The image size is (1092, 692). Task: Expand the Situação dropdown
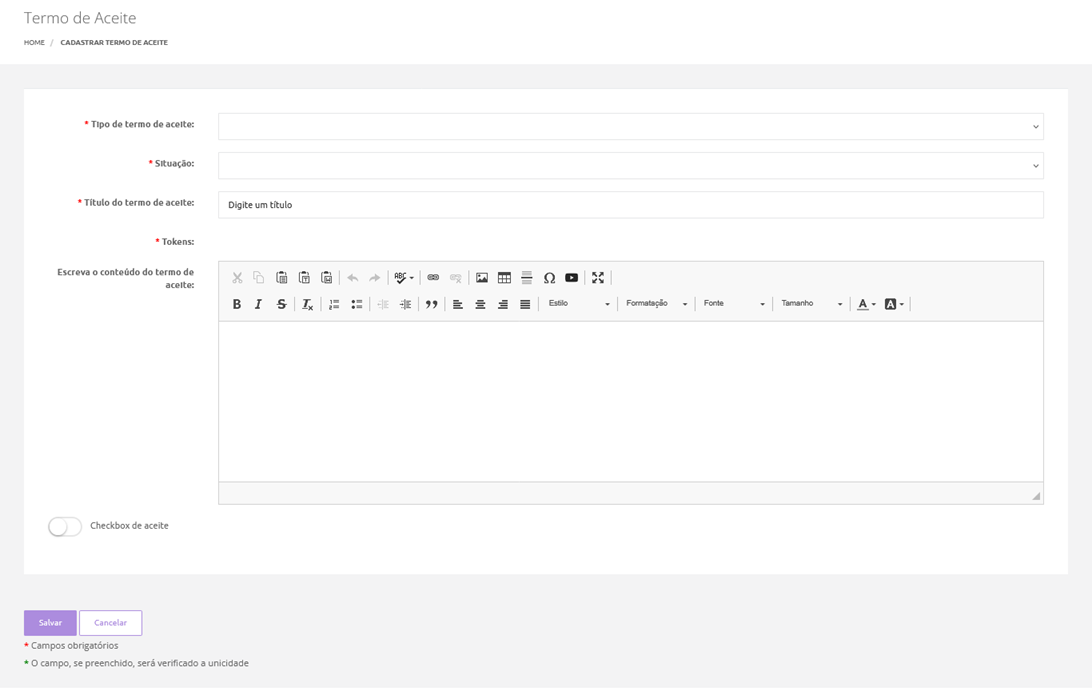pyautogui.click(x=631, y=166)
